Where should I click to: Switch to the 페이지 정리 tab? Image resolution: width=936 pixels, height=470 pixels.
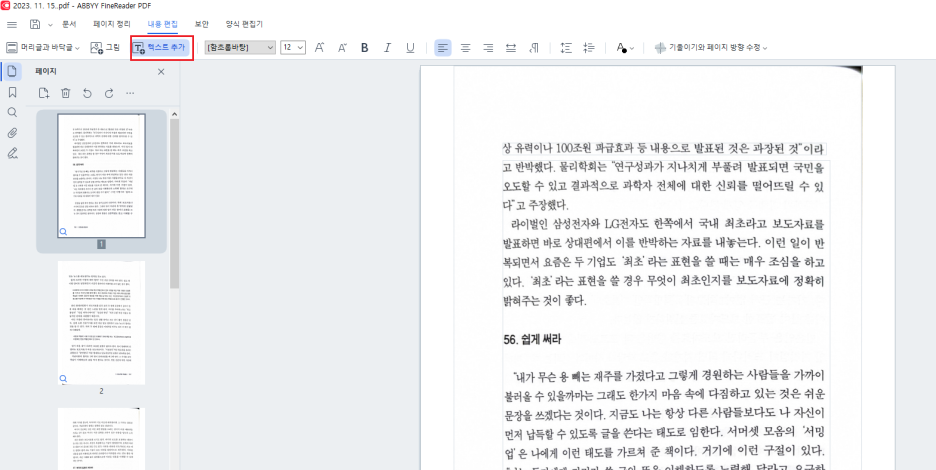click(112, 24)
